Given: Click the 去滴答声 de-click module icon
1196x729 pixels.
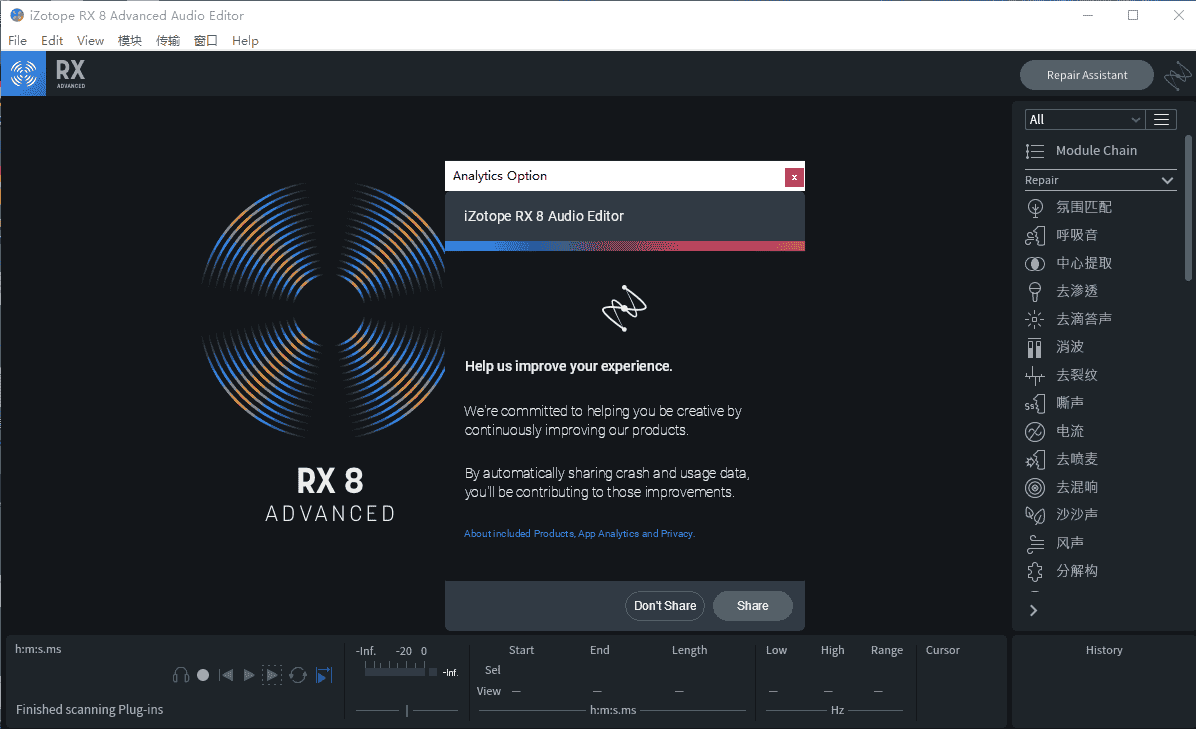Looking at the screenshot, I should pyautogui.click(x=1035, y=319).
